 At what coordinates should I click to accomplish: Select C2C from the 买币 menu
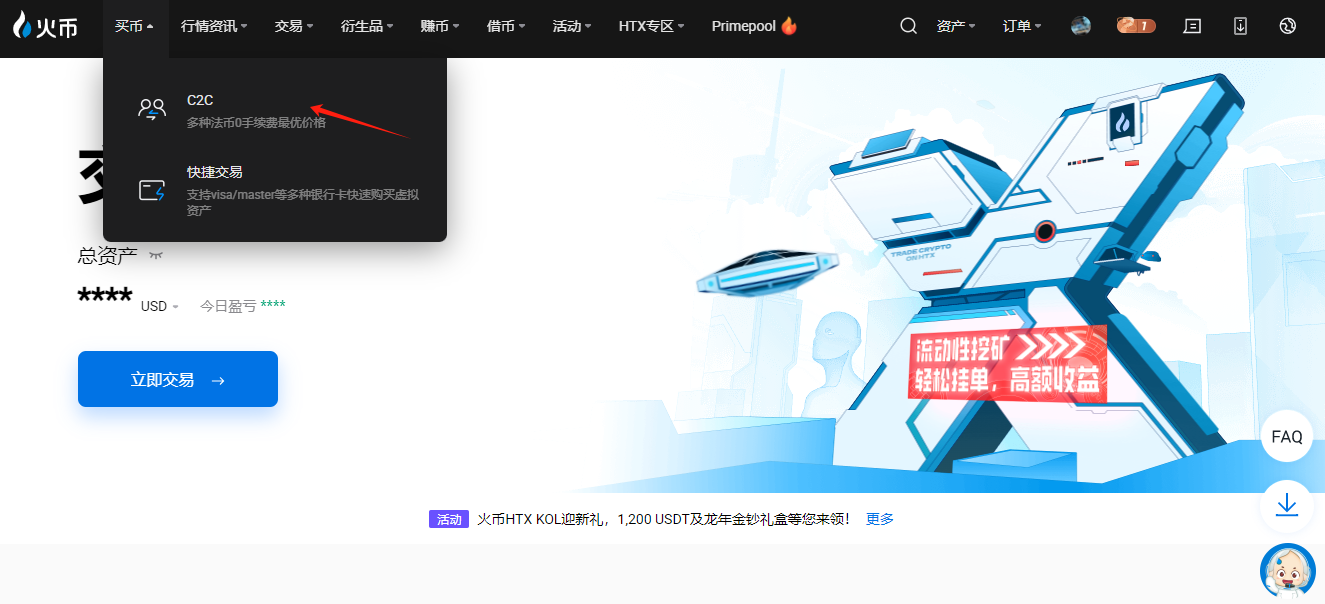tap(200, 101)
